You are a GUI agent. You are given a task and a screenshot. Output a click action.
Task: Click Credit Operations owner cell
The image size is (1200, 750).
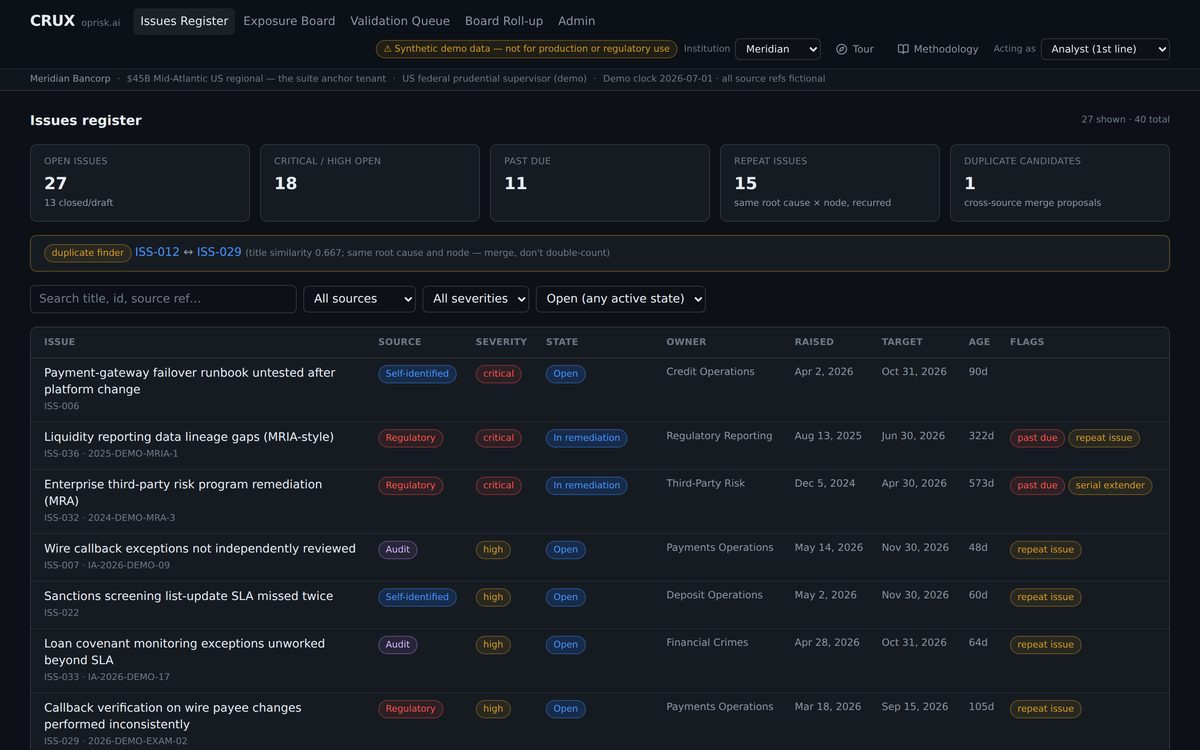[x=711, y=372]
